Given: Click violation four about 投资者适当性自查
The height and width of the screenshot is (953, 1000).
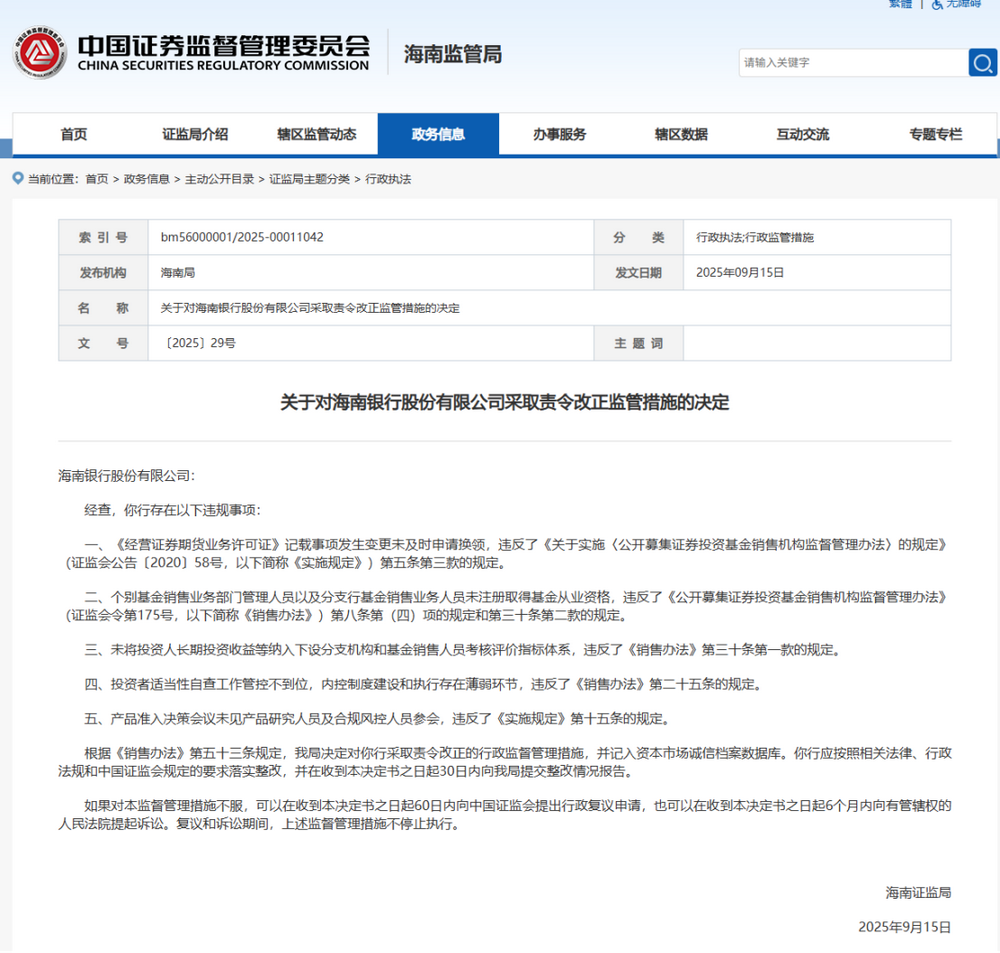Looking at the screenshot, I should point(424,684).
